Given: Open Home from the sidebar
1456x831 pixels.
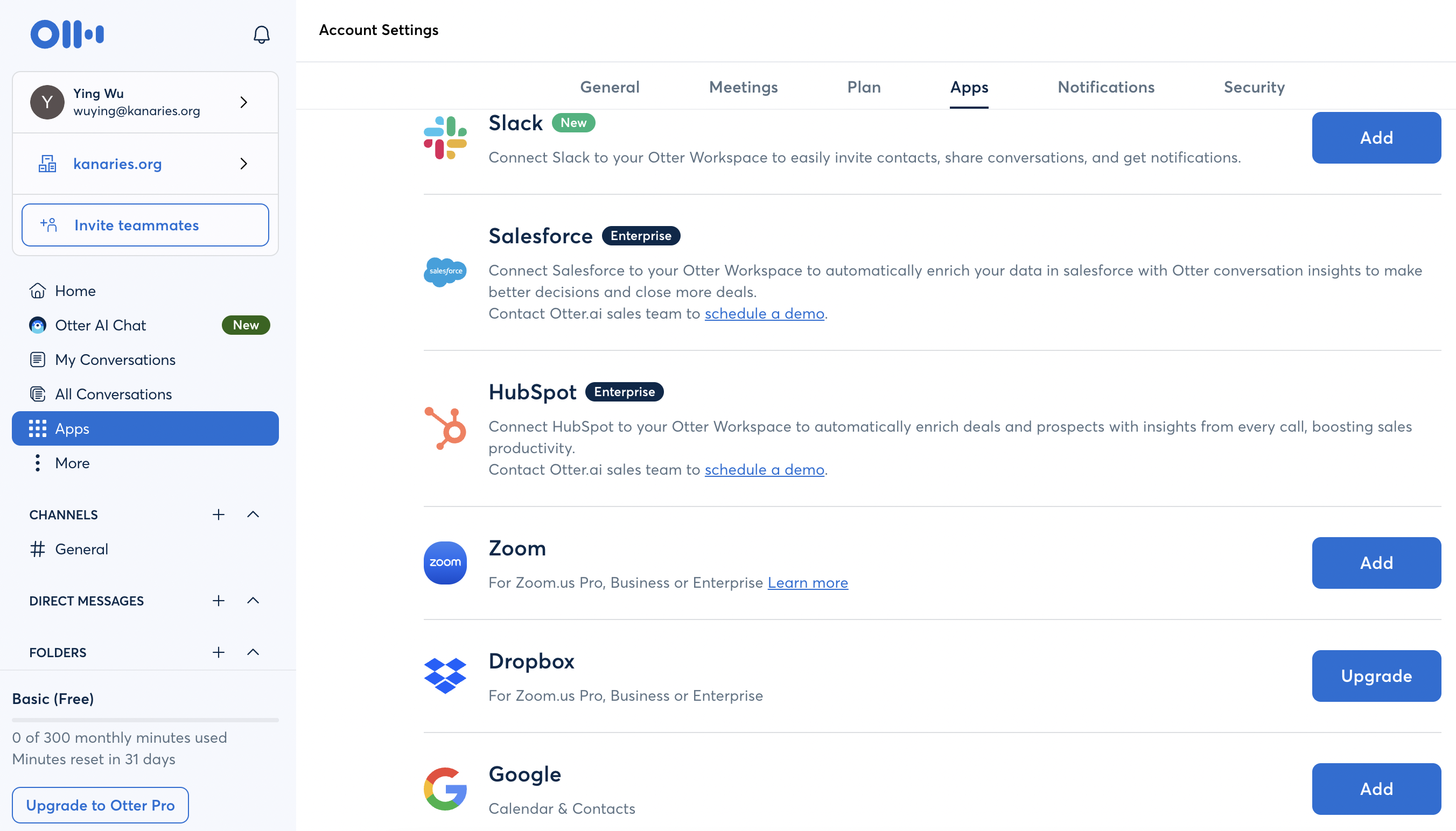Looking at the screenshot, I should 75,291.
